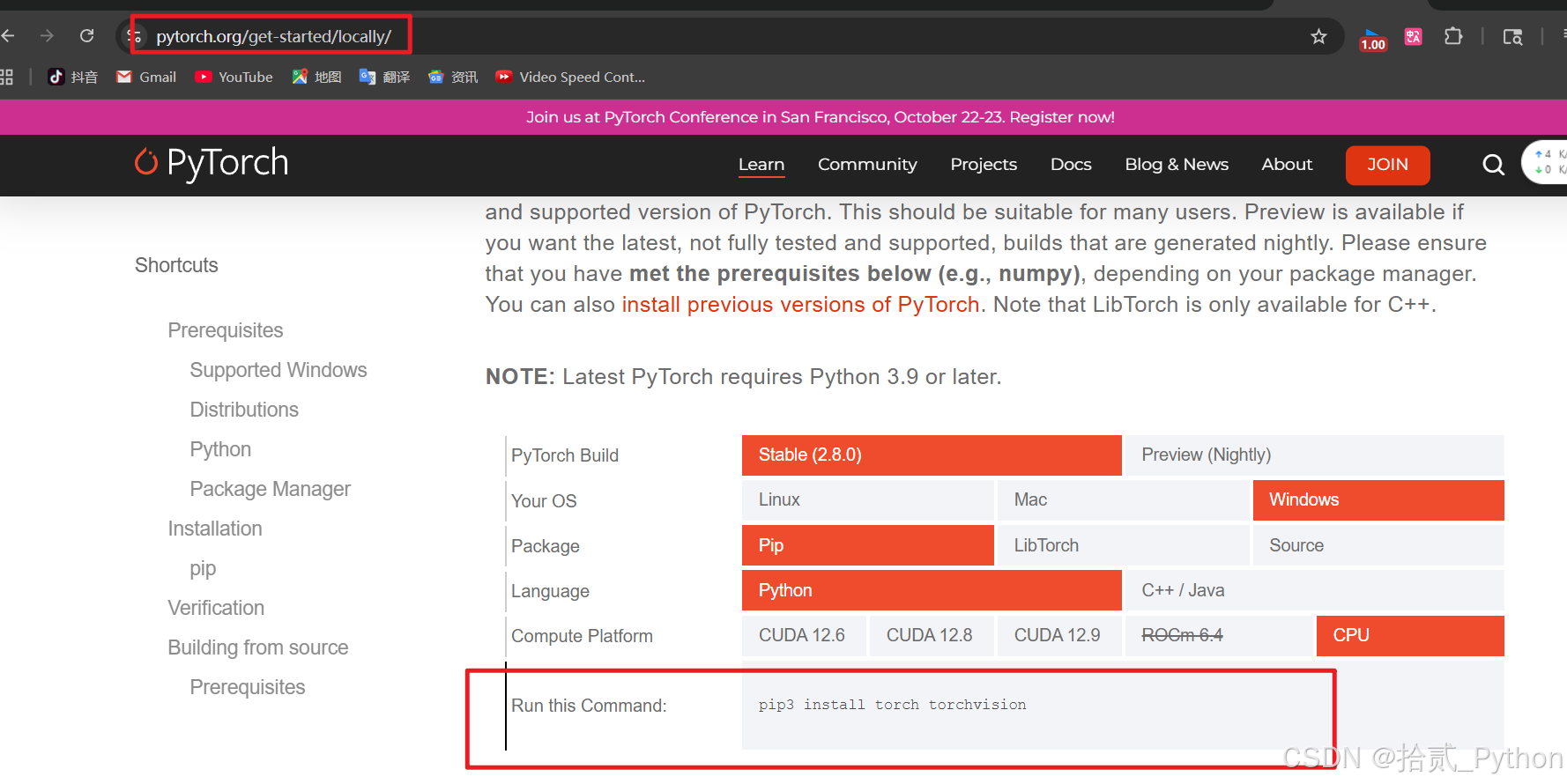
Task: Jump to first Prerequisites shortcut under Shortcuts
Action: tap(226, 330)
